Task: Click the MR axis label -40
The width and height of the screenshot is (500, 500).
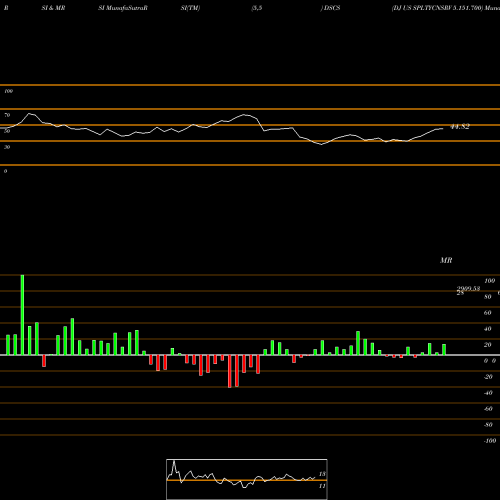Action: pos(488,393)
